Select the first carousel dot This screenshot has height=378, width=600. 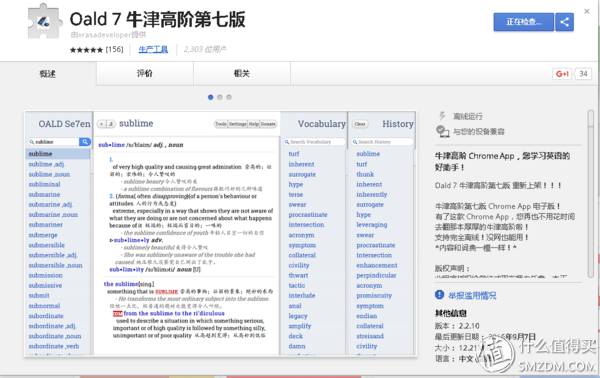210,97
